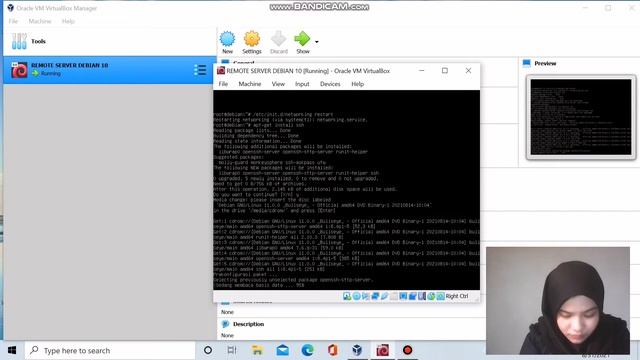Click the network adapter status icon

click(375, 296)
